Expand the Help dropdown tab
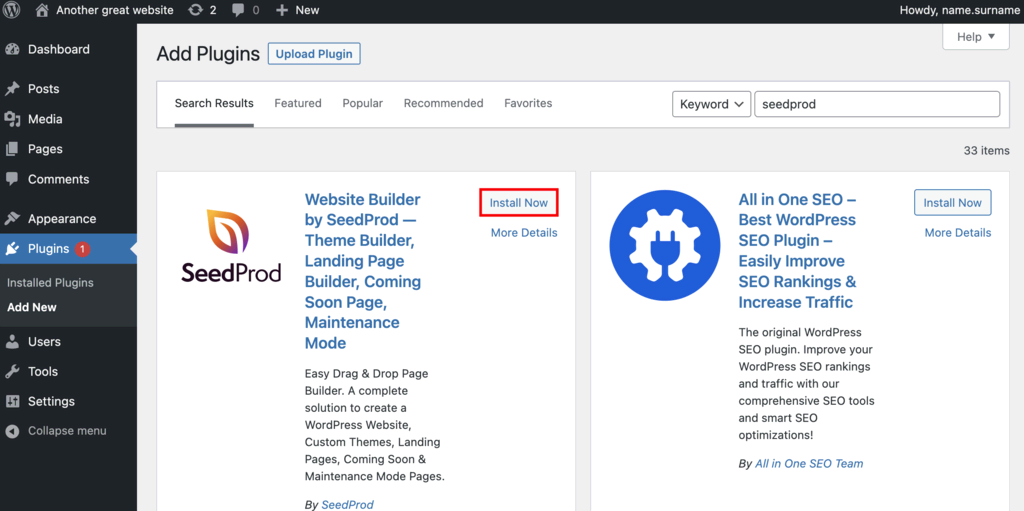 pyautogui.click(x=976, y=37)
